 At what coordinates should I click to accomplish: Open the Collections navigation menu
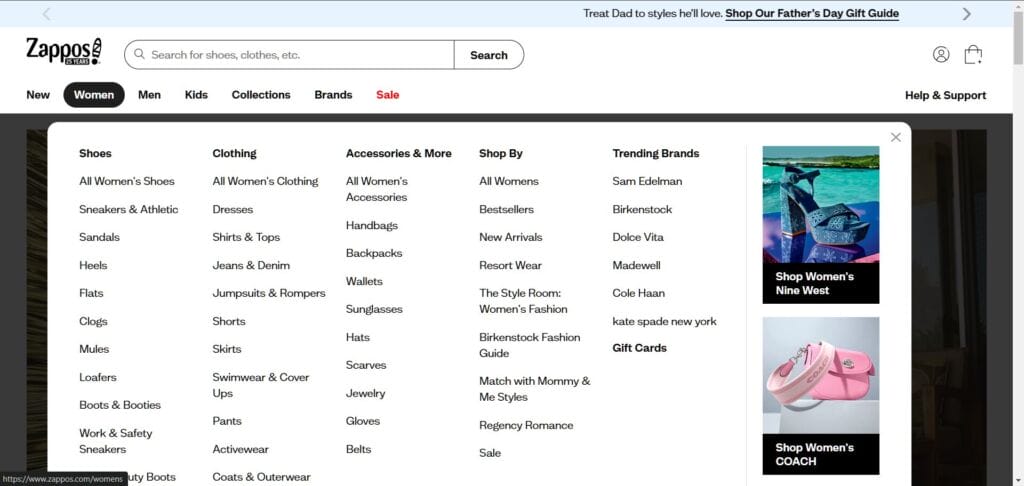click(261, 95)
